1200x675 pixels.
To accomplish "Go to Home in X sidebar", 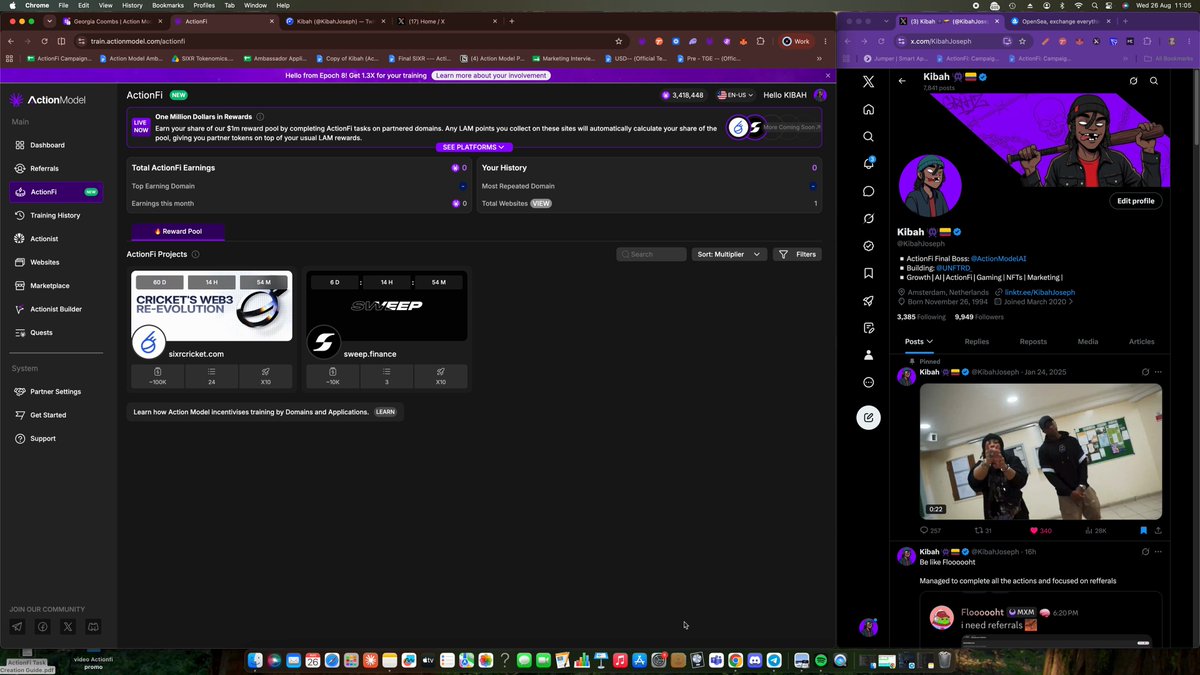I will click(x=868, y=109).
